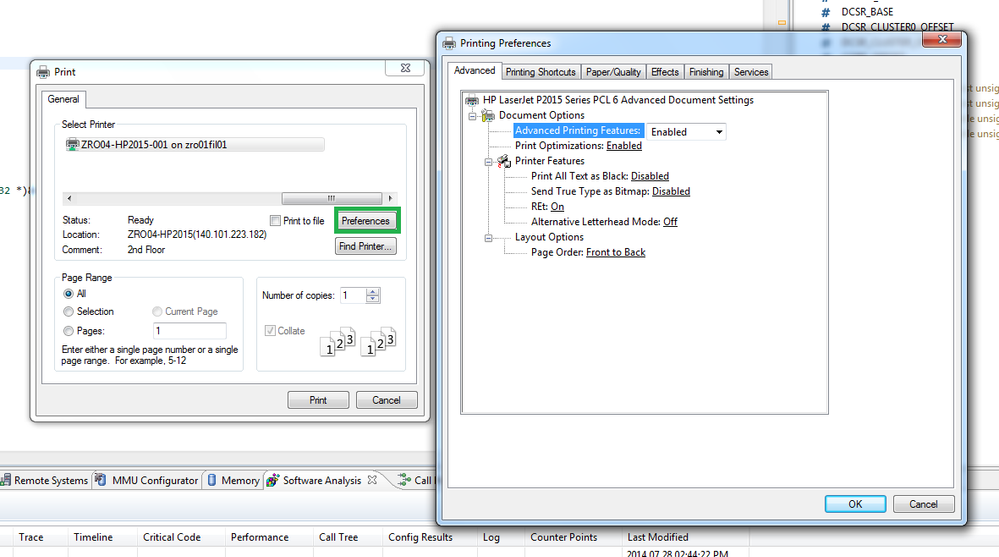Open the Advanced Printing Features dropdown
The image size is (999, 557).
pos(719,132)
